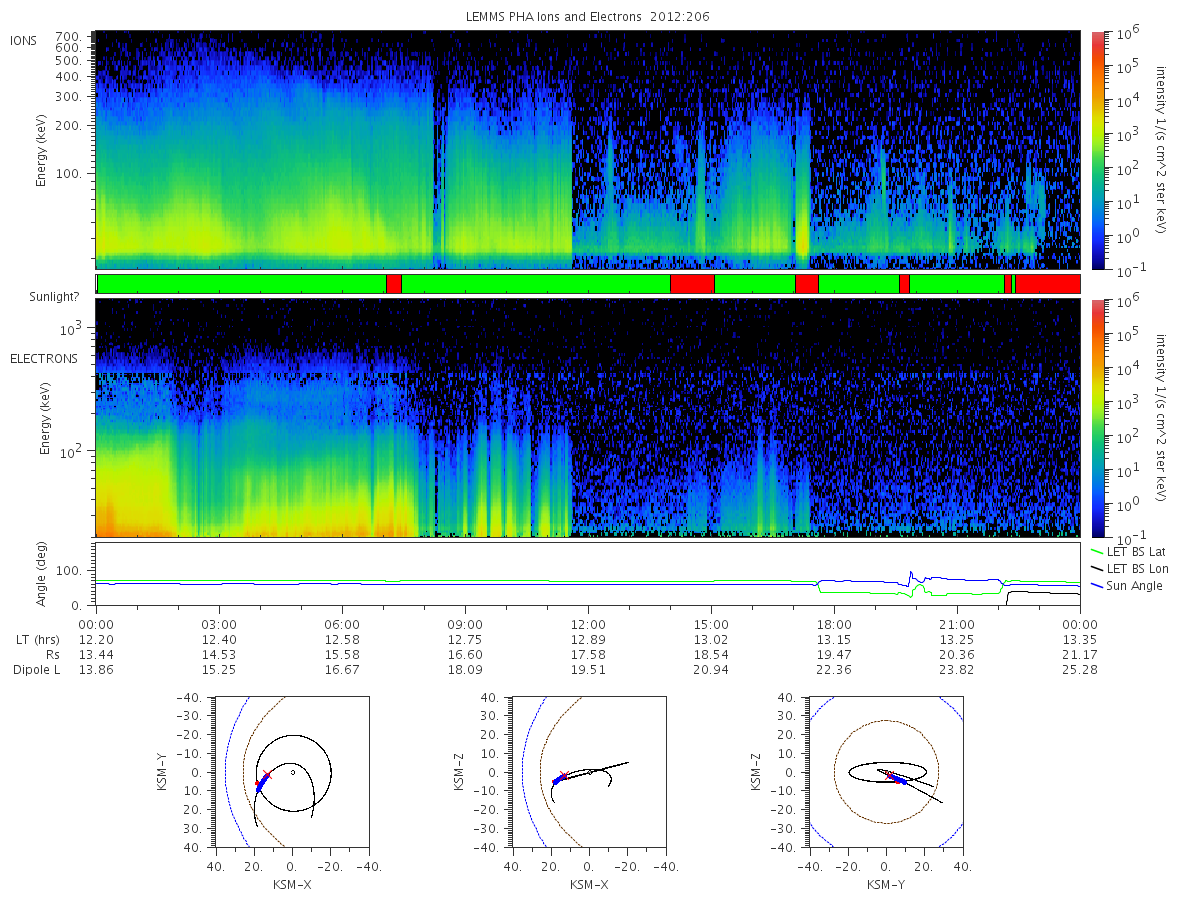Click the 00:00 label above LT 12.20
The height and width of the screenshot is (900, 1200).
click(x=96, y=625)
